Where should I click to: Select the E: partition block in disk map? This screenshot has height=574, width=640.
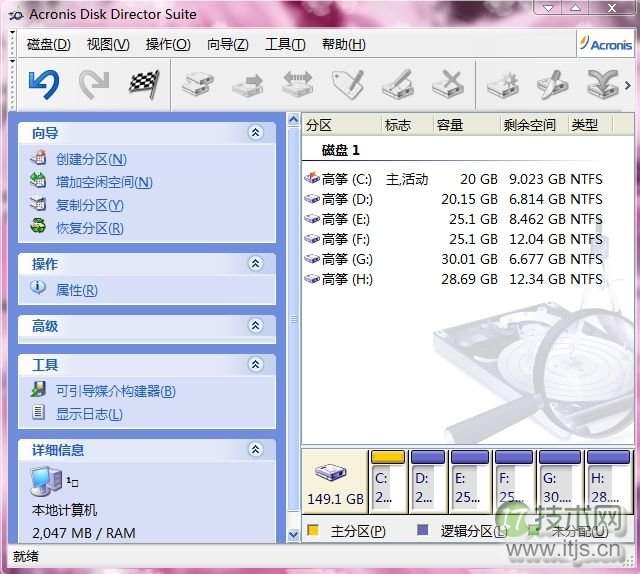[470, 481]
